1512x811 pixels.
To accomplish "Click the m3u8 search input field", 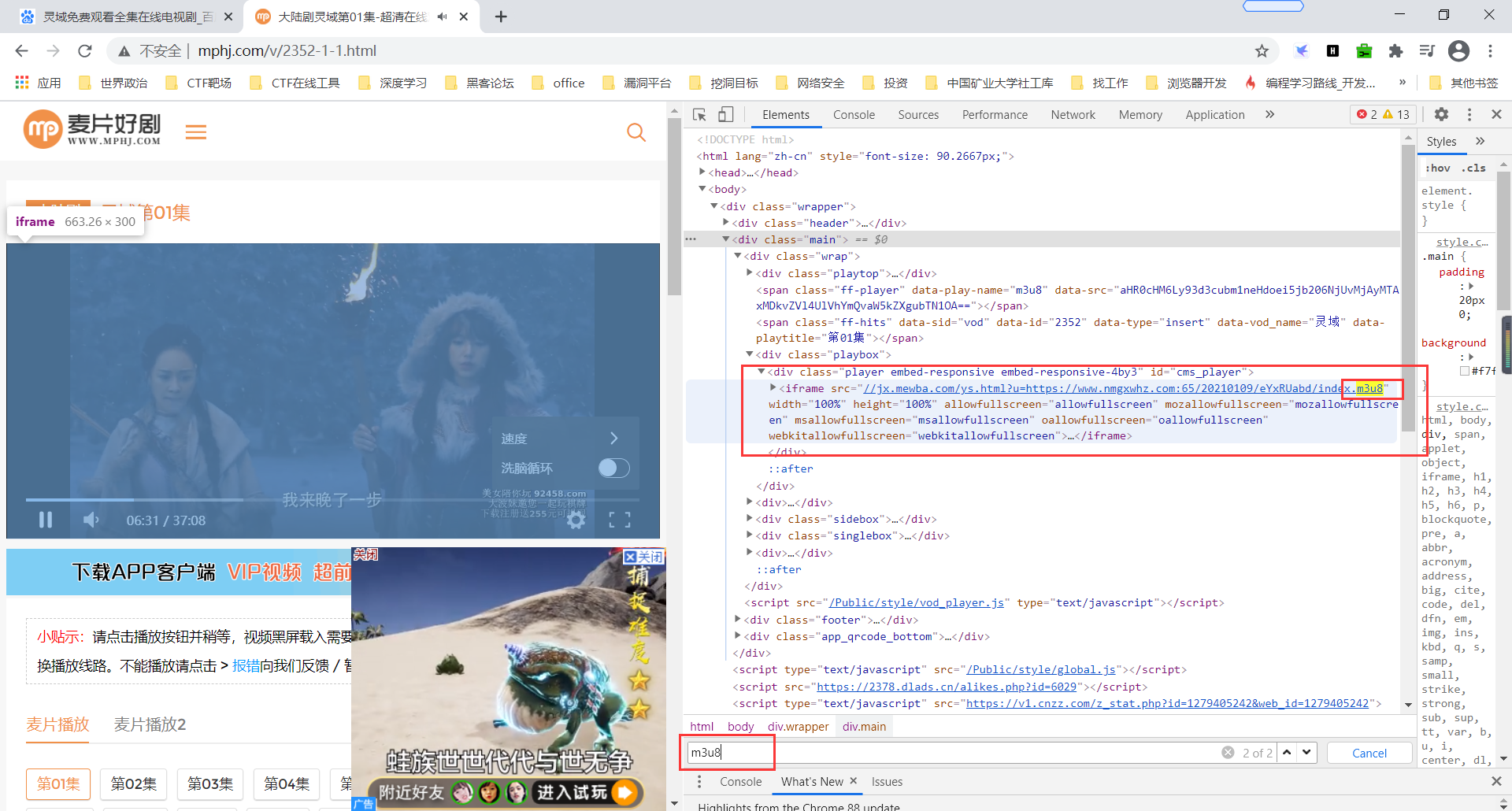I will point(953,753).
